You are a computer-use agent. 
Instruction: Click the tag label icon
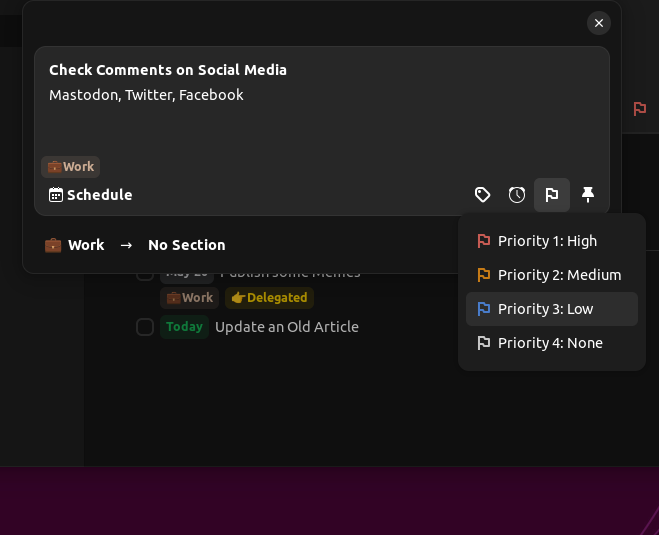coord(482,195)
